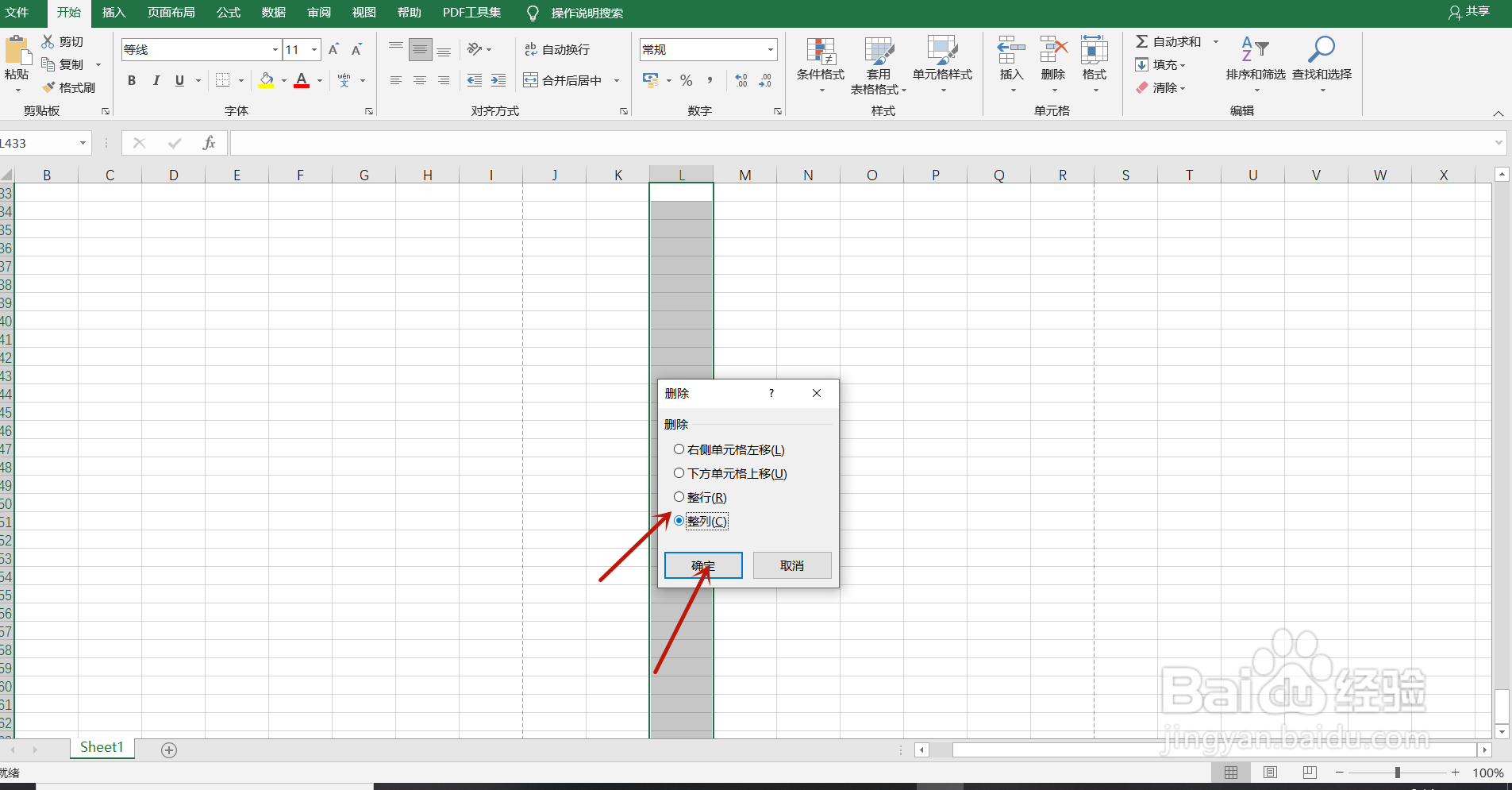Collapse the ribbon with the caret
The height and width of the screenshot is (790, 1512).
pyautogui.click(x=1499, y=114)
